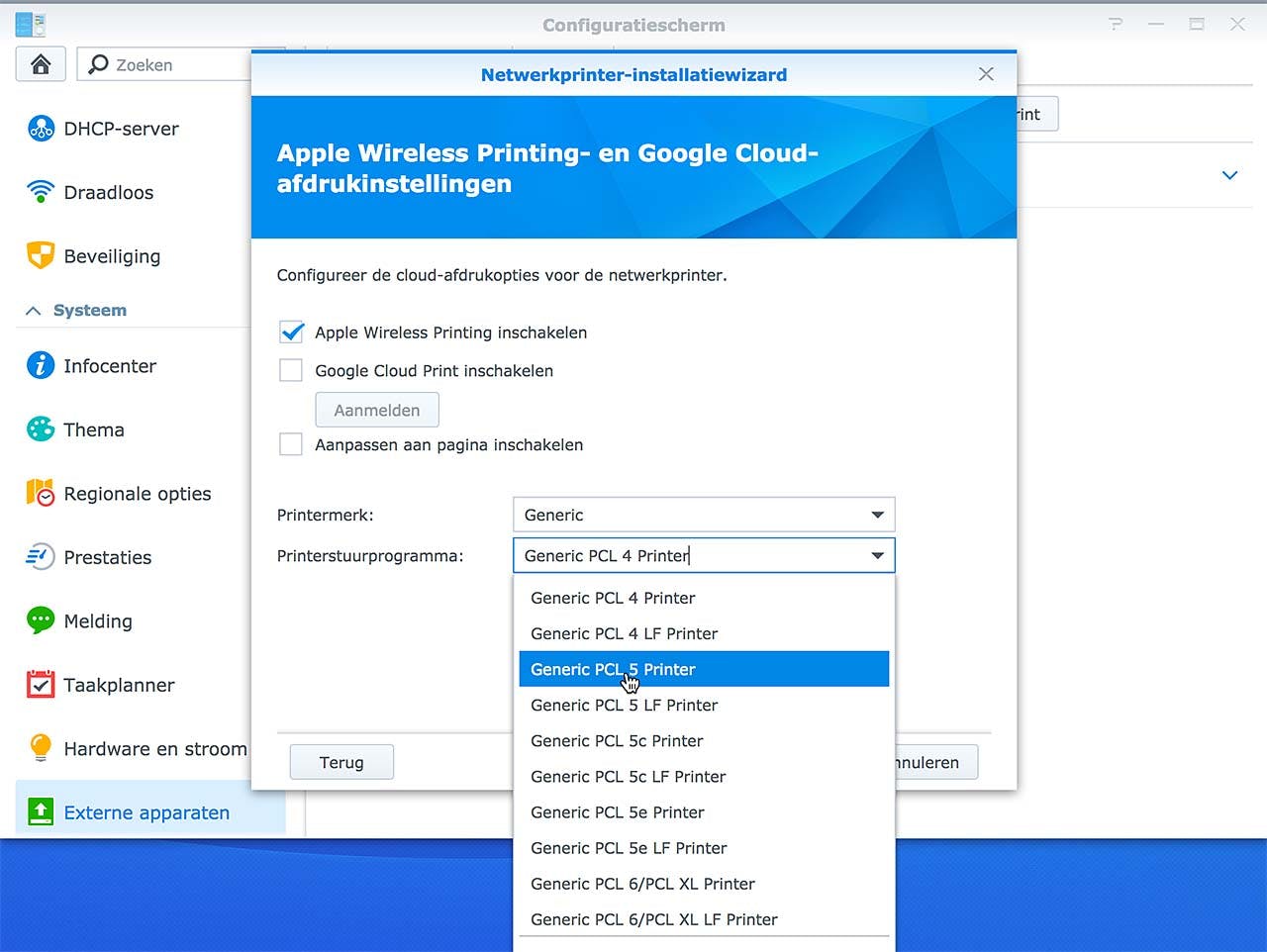The image size is (1267, 952).
Task: Click the Terug button
Action: click(x=341, y=762)
